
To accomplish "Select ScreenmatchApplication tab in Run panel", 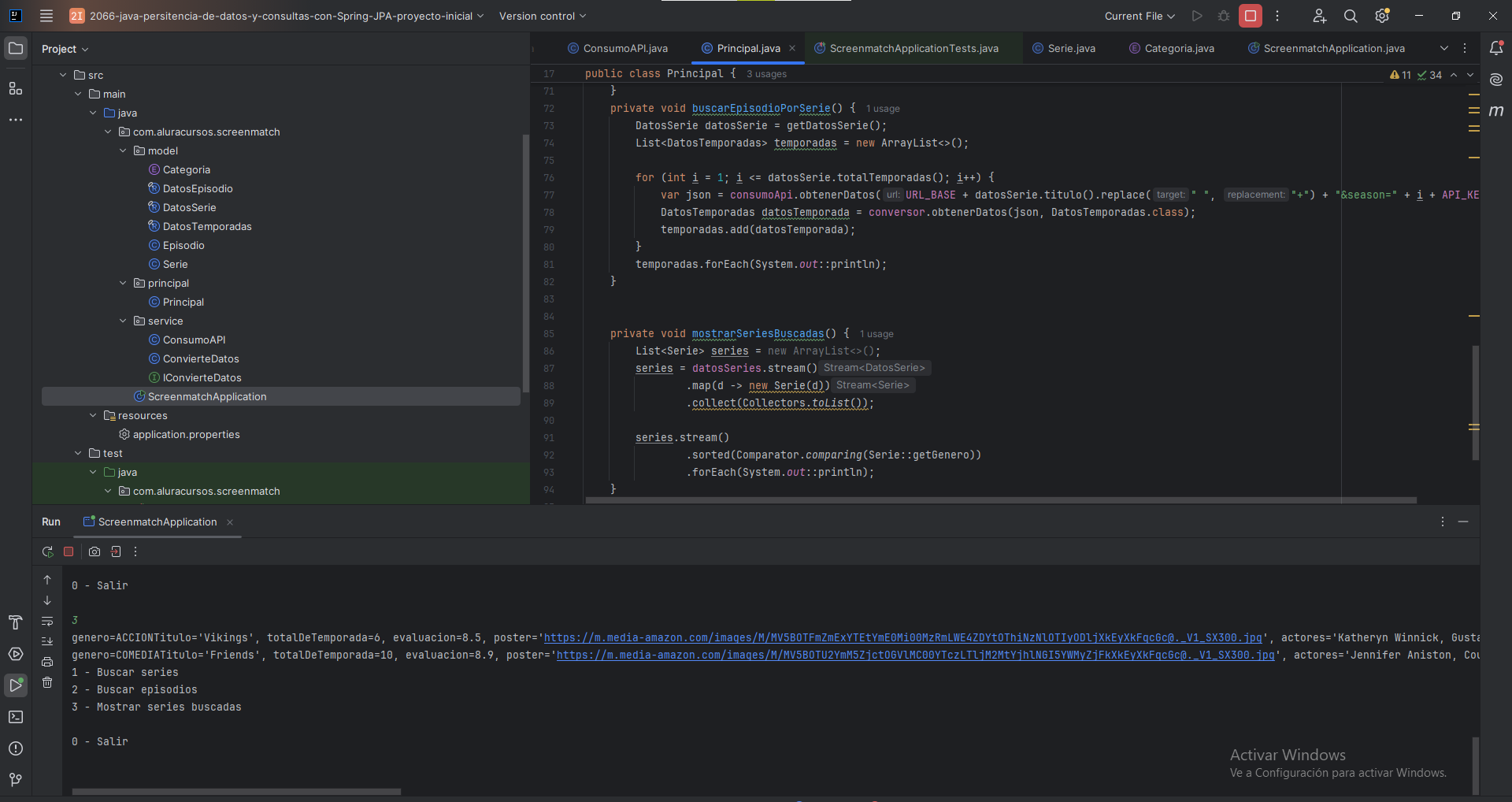I will (x=157, y=522).
